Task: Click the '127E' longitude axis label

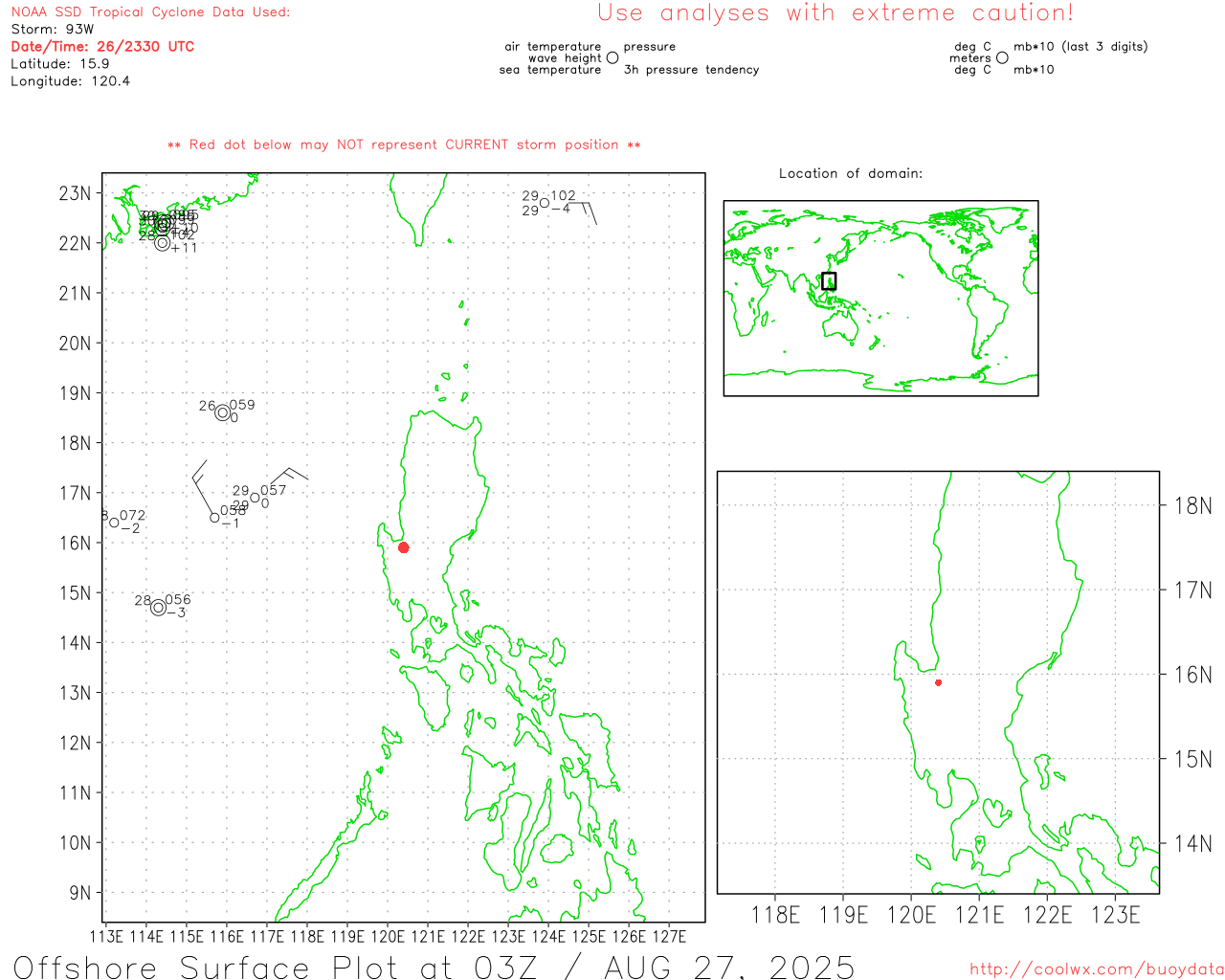Action: coord(669,936)
